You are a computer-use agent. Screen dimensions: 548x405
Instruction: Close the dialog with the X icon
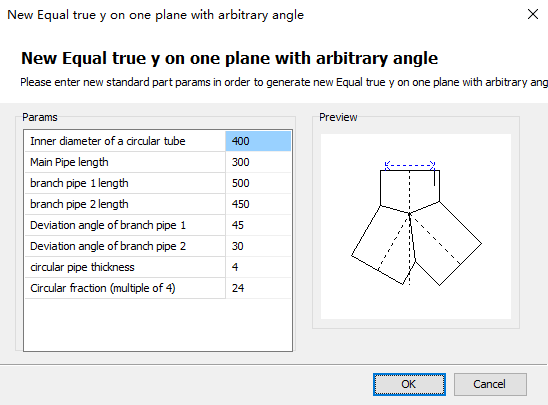pos(533,14)
